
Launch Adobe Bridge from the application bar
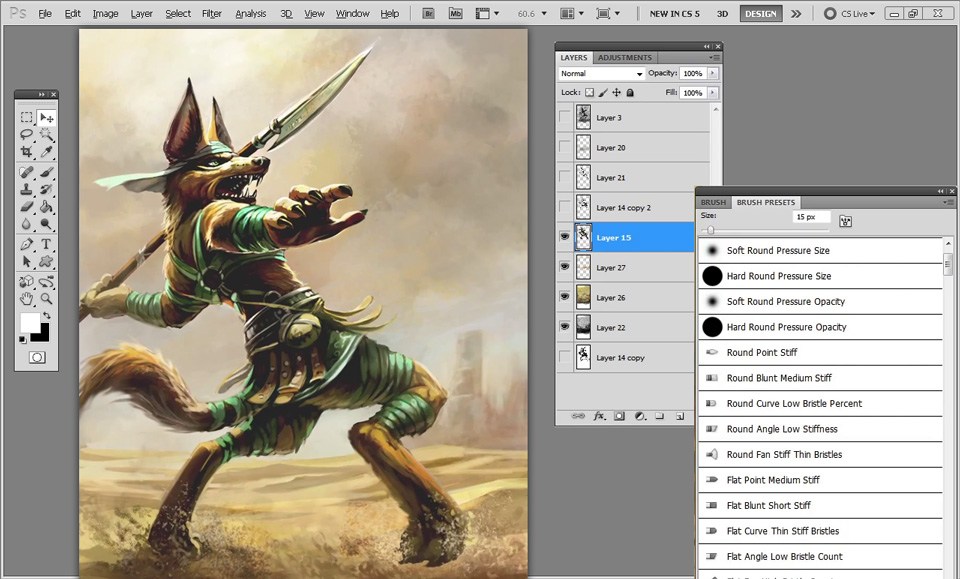428,13
